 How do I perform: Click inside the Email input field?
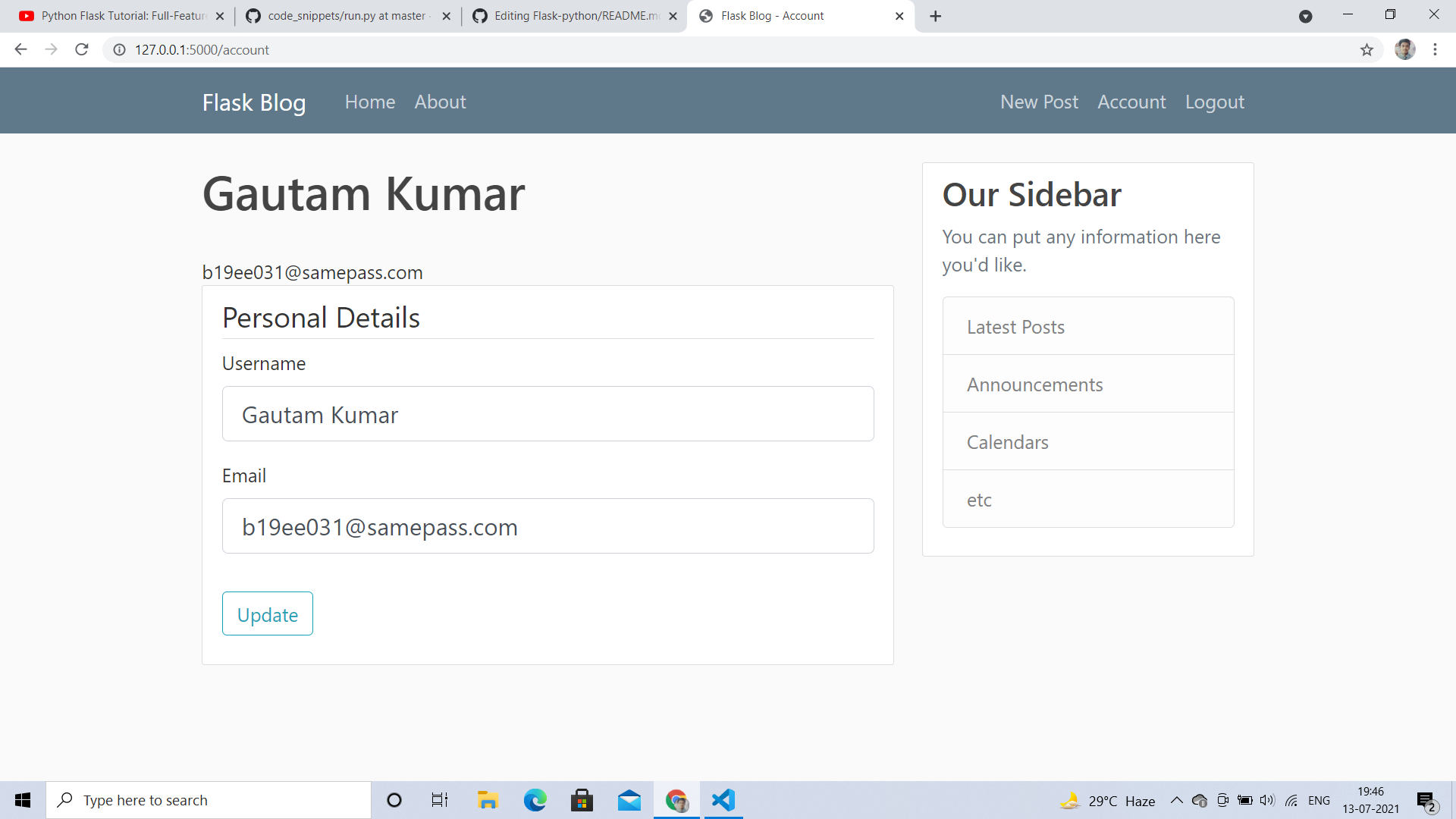tap(548, 526)
